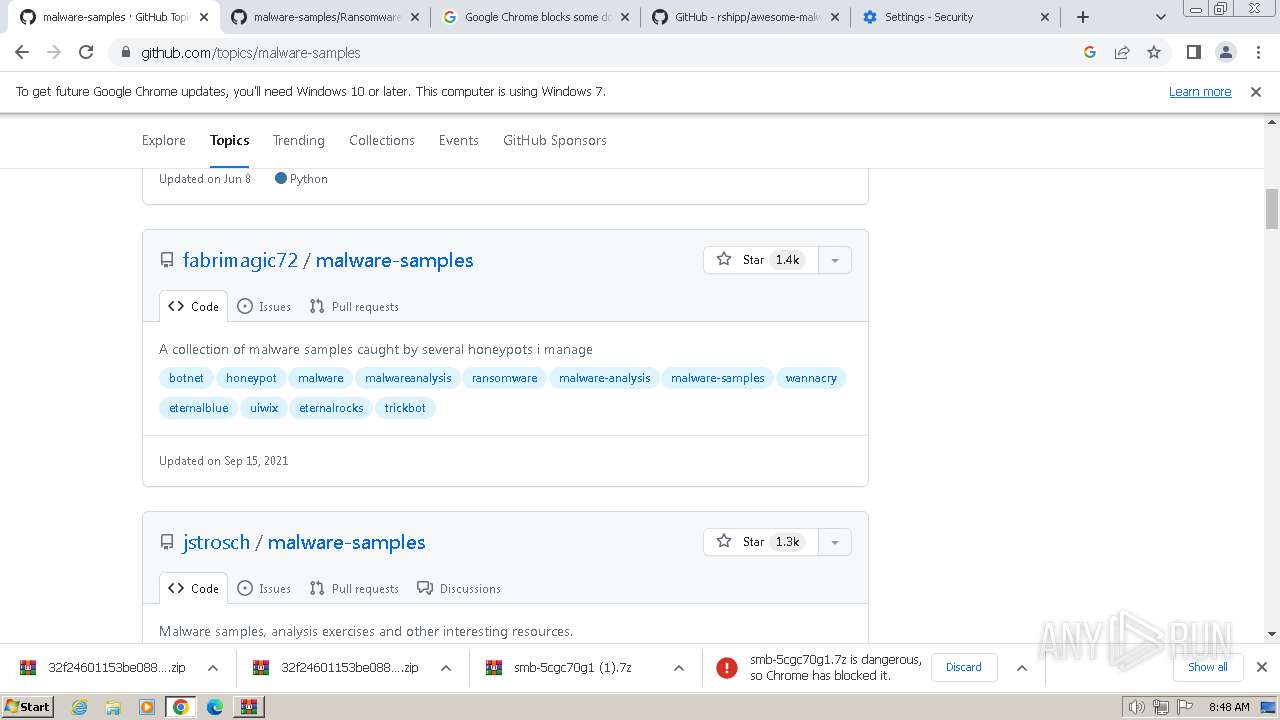Open fabrimagic72 user profile link
1280x720 pixels.
point(240,260)
